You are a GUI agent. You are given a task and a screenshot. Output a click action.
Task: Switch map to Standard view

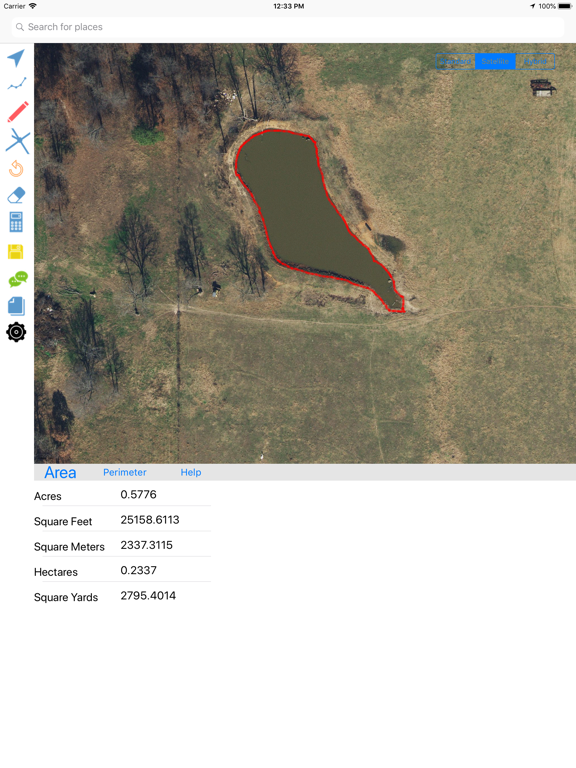pos(456,61)
